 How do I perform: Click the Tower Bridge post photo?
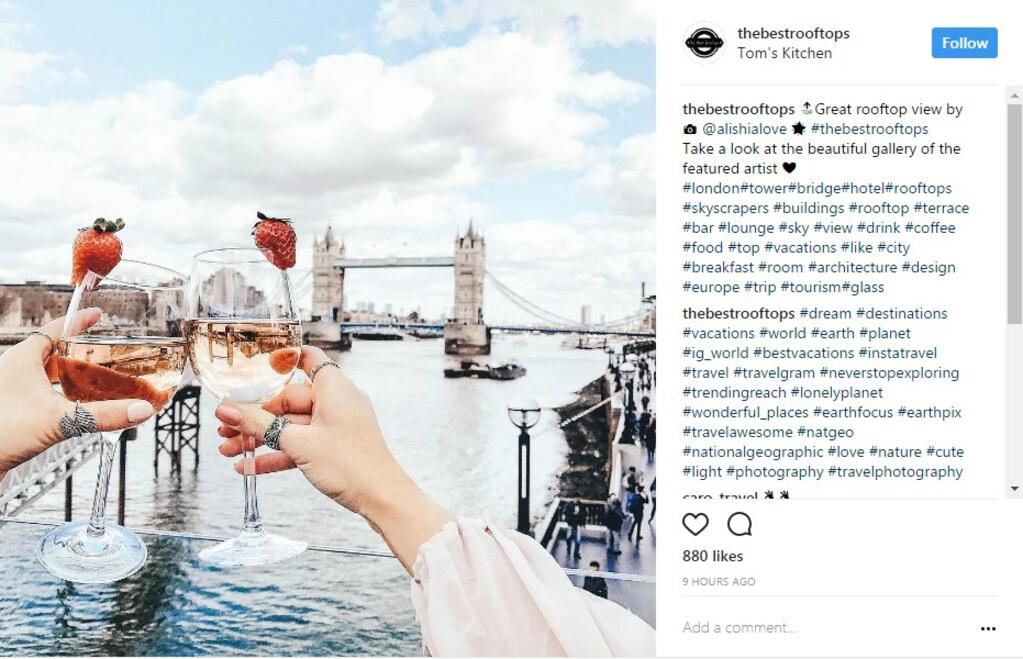coord(328,329)
